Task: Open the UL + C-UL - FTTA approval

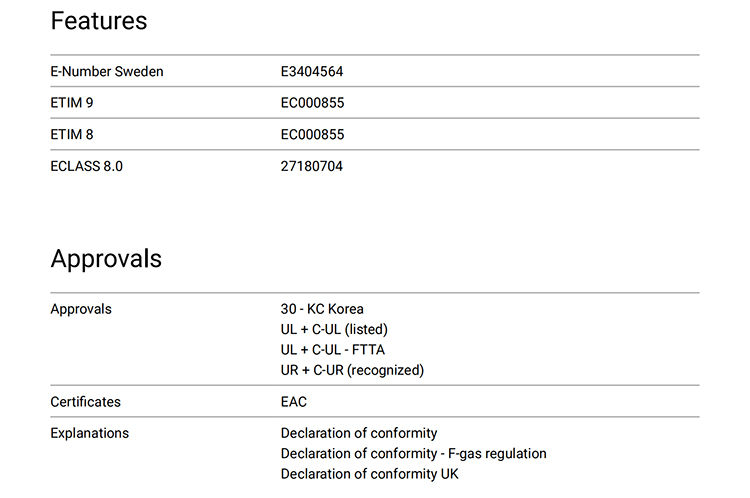Action: pos(332,350)
